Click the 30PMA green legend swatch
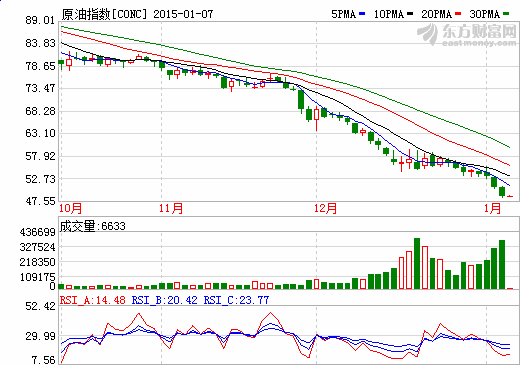 506,14
